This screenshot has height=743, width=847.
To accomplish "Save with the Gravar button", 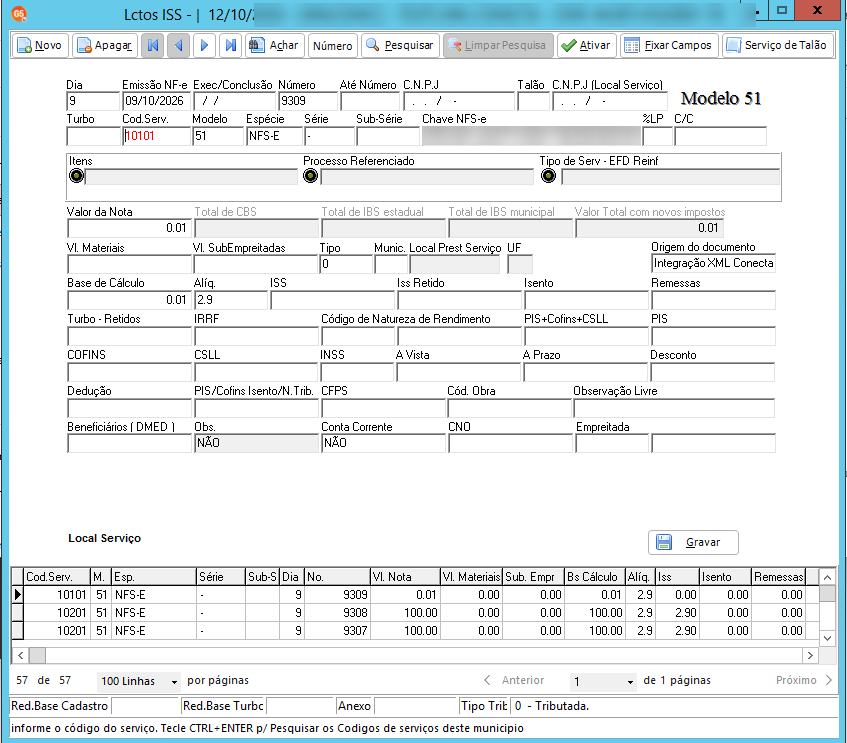I will click(x=693, y=542).
